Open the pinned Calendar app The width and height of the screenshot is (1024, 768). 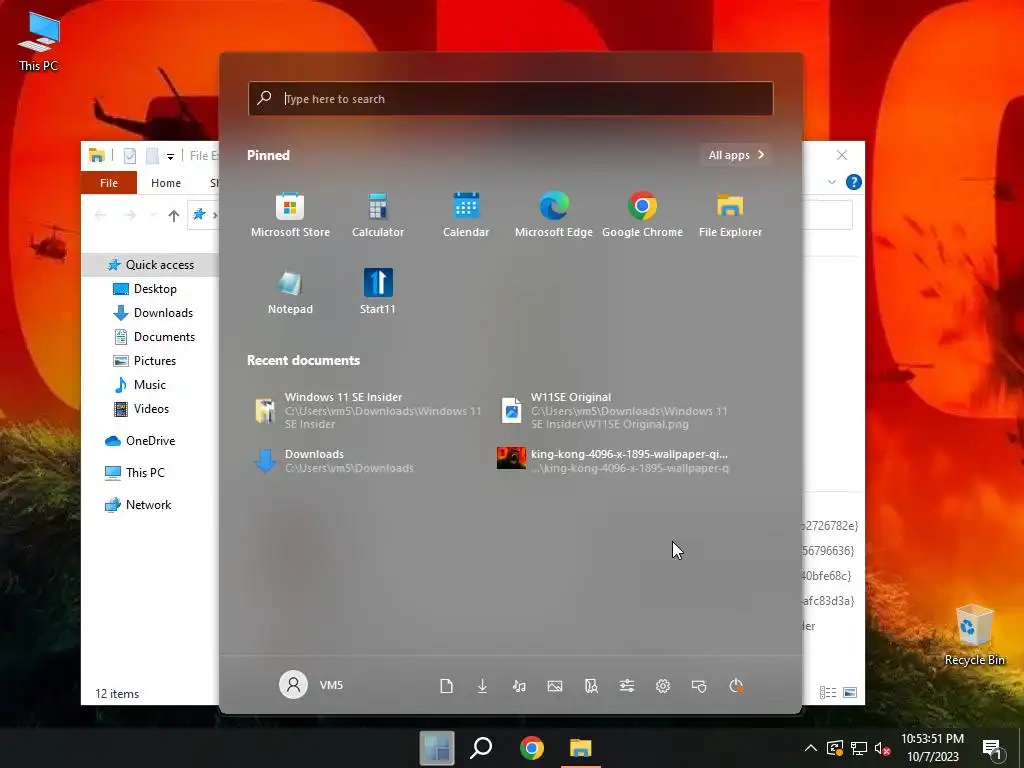click(466, 215)
